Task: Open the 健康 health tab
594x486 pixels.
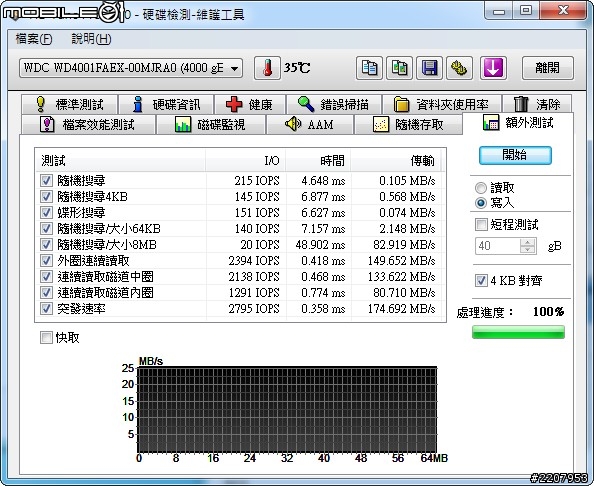Action: (250, 104)
